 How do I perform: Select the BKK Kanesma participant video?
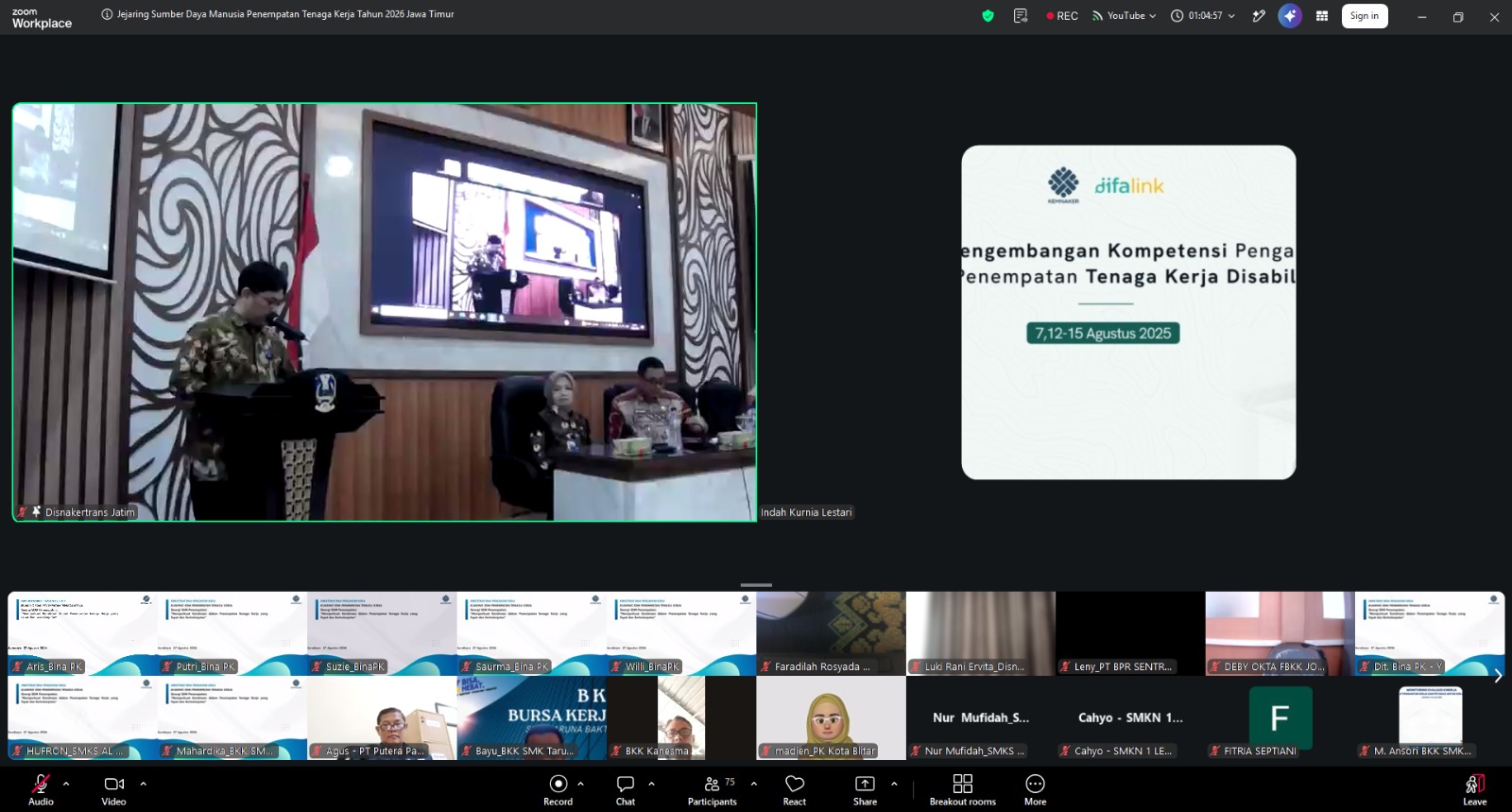681,718
